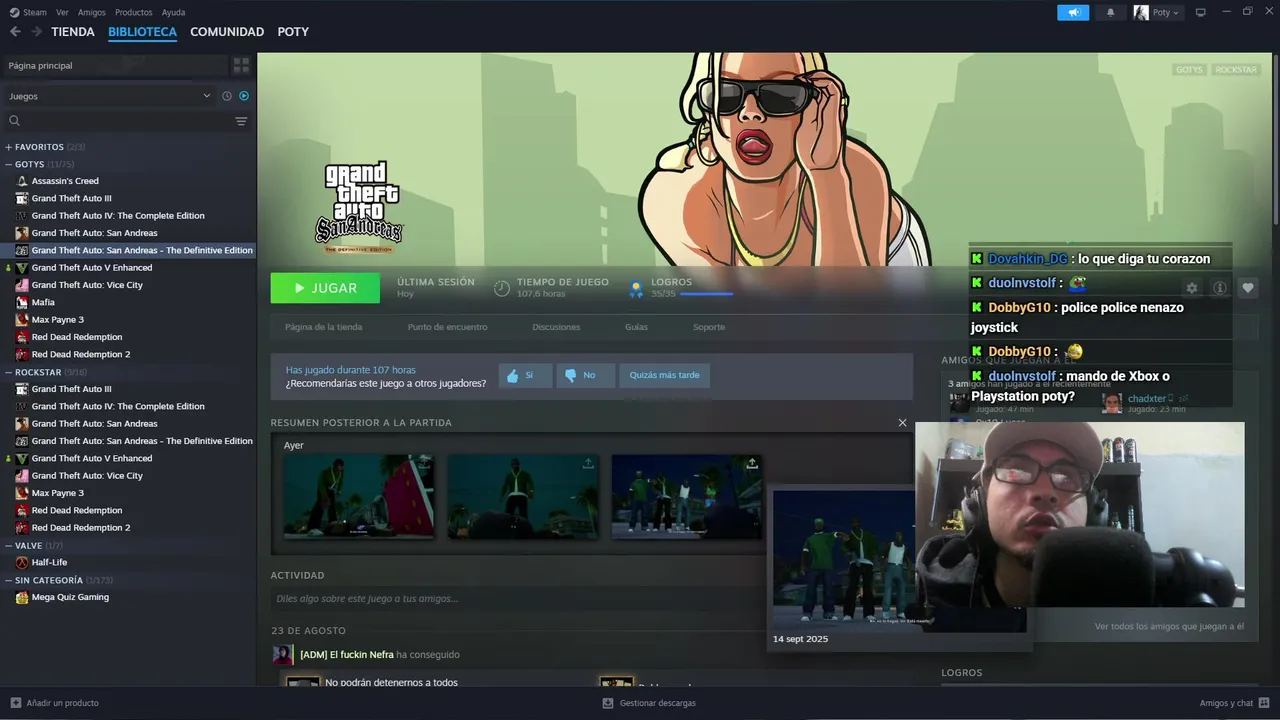
Task: Click Quizás más tarde button
Action: tap(665, 375)
